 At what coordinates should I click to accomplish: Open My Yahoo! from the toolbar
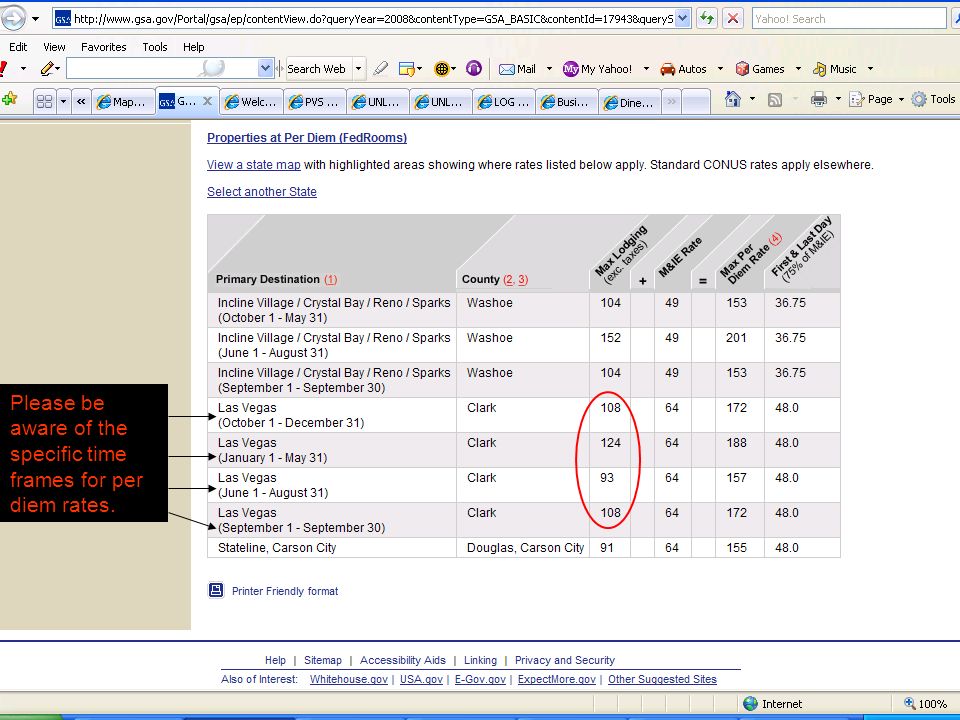pos(598,69)
